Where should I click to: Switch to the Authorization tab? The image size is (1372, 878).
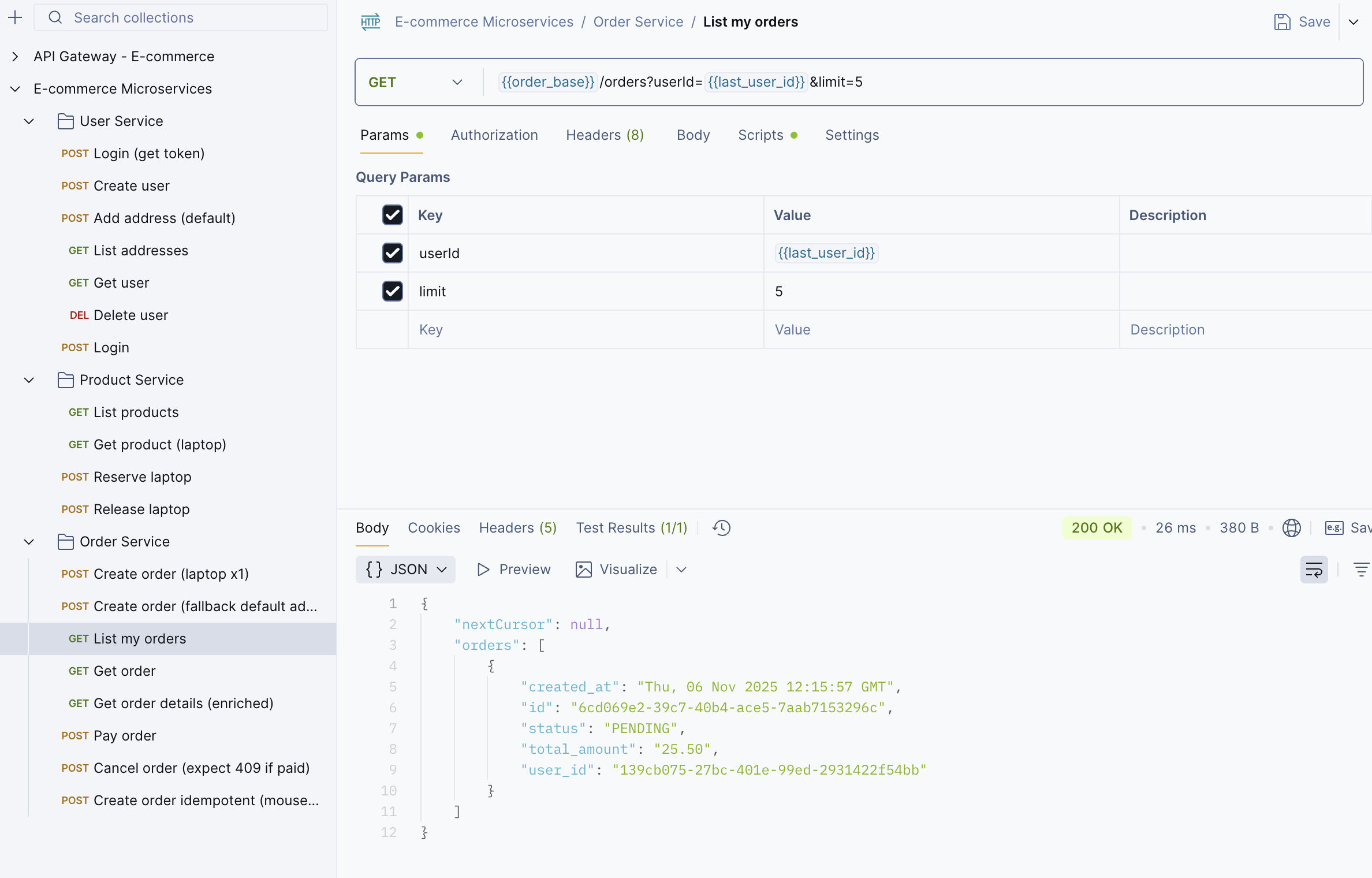click(494, 135)
